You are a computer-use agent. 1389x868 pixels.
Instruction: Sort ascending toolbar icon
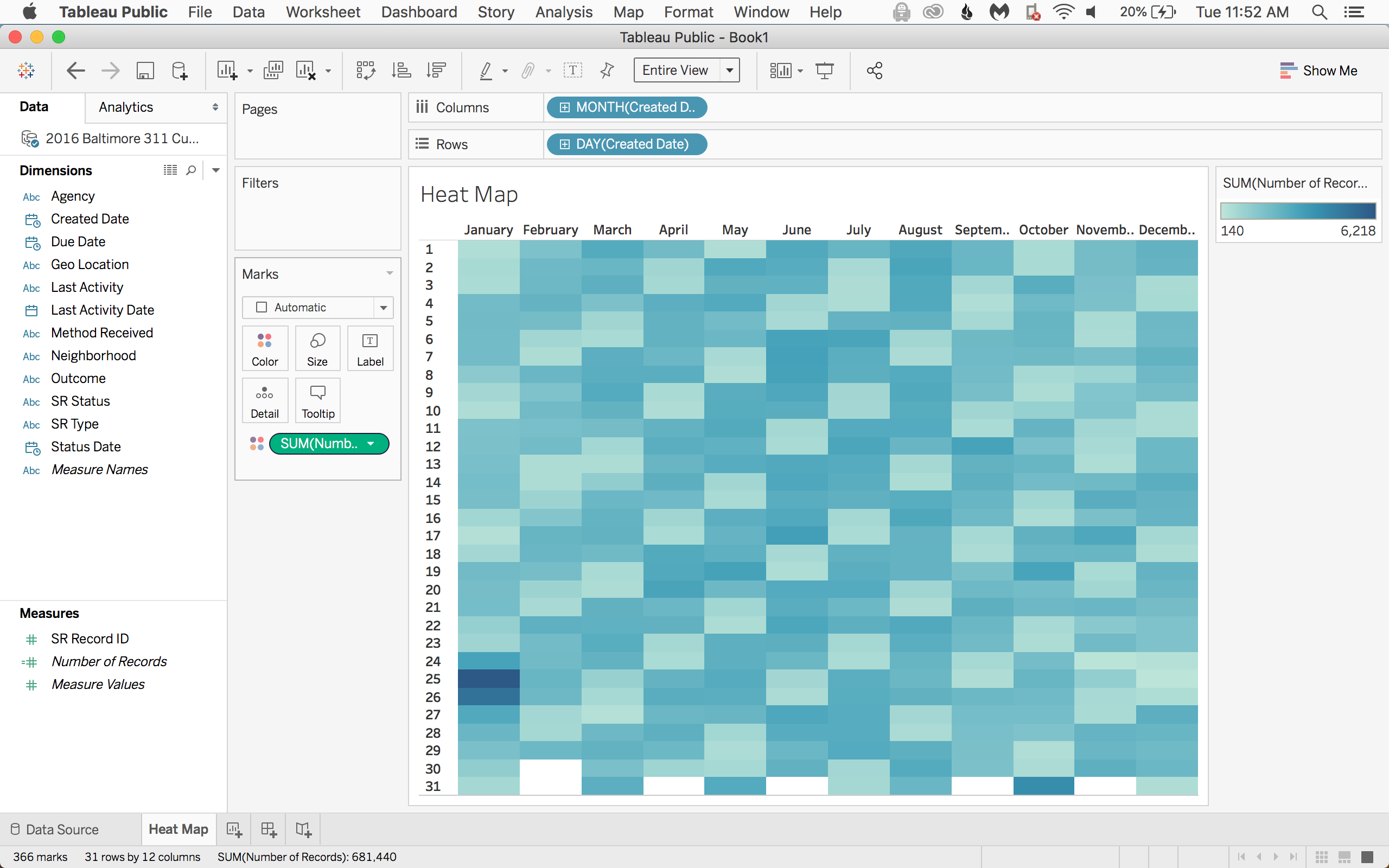401,71
